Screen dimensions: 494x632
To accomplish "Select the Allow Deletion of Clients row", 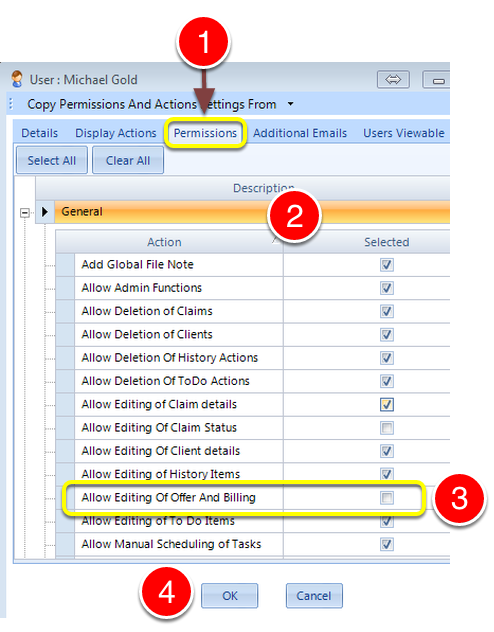I will point(253,335).
